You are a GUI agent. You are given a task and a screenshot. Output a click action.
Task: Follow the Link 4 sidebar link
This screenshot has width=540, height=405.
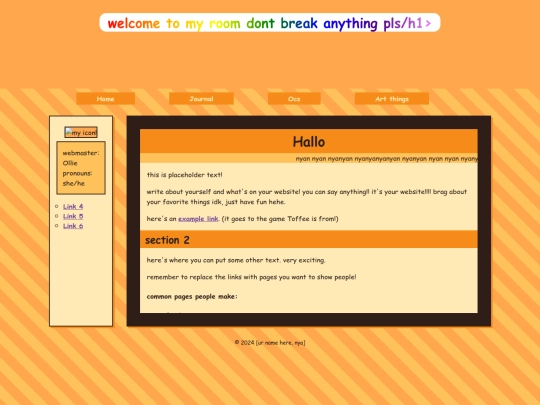(x=73, y=206)
